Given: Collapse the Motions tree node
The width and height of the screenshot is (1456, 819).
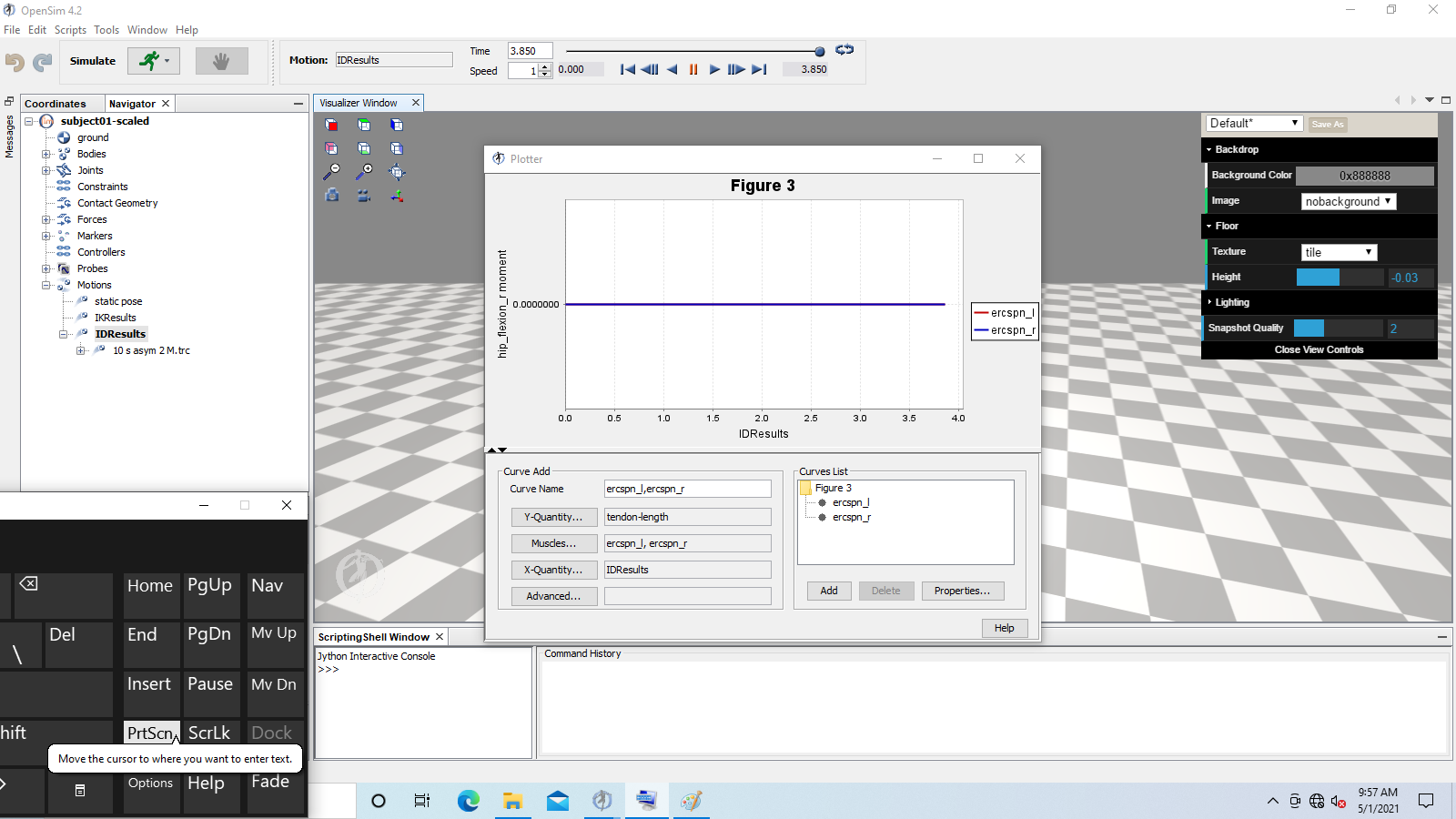Looking at the screenshot, I should 45,285.
